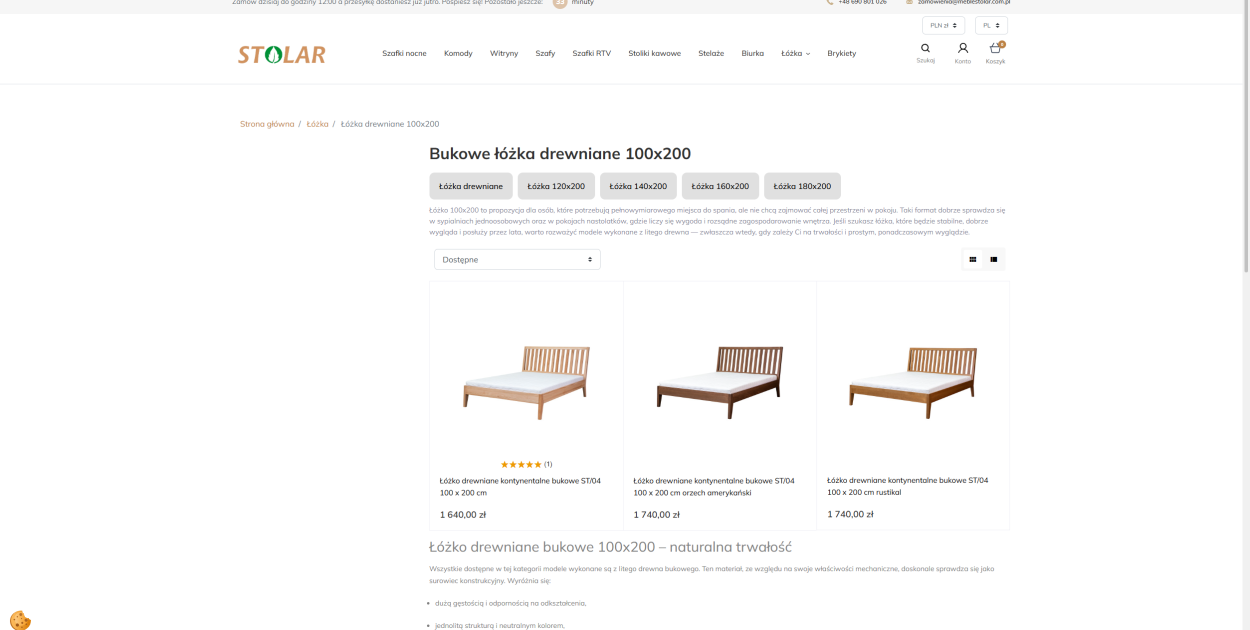Viewport: 1250px width, 630px height.
Task: Open the PL language dropdown
Action: pos(991,25)
